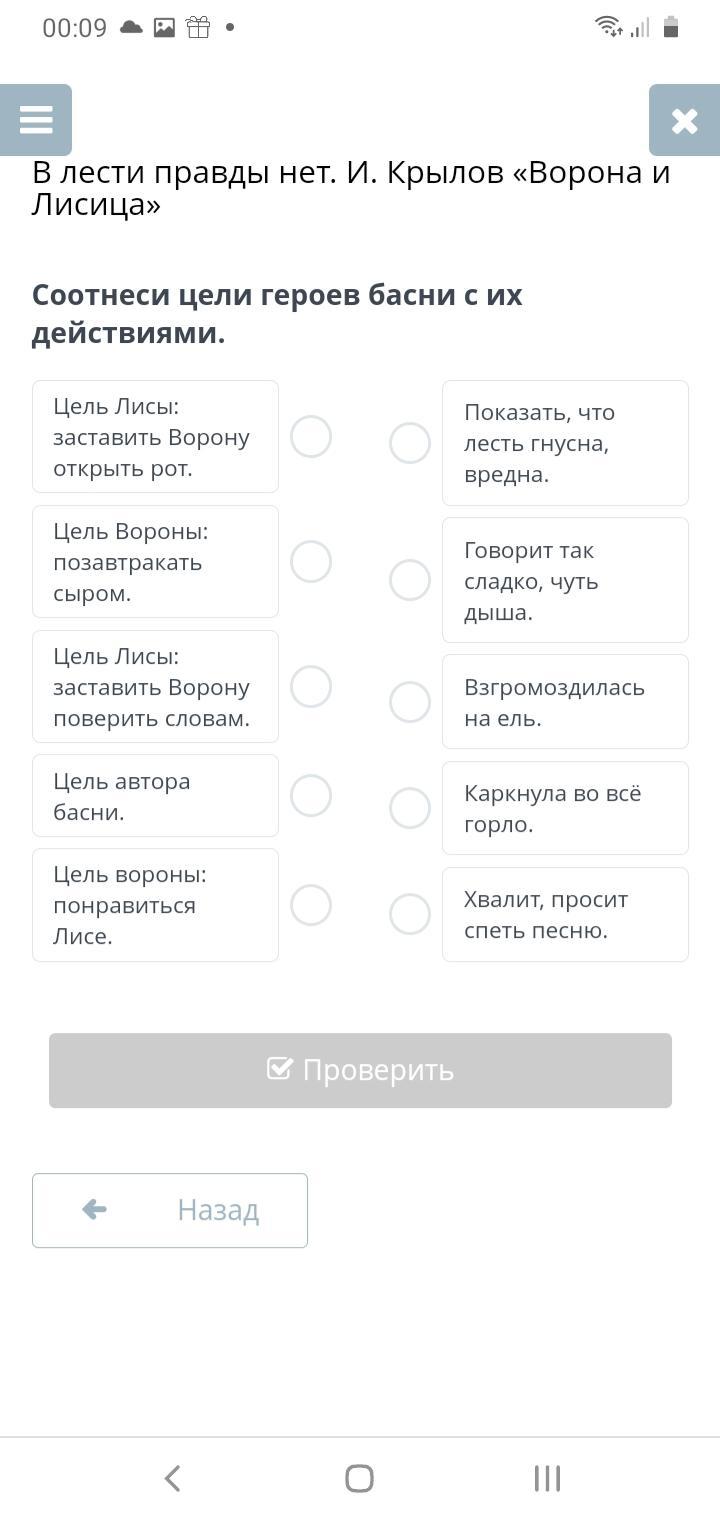The width and height of the screenshot is (720, 1520).
Task: Tap the gift icon in status bar
Action: 198,28
